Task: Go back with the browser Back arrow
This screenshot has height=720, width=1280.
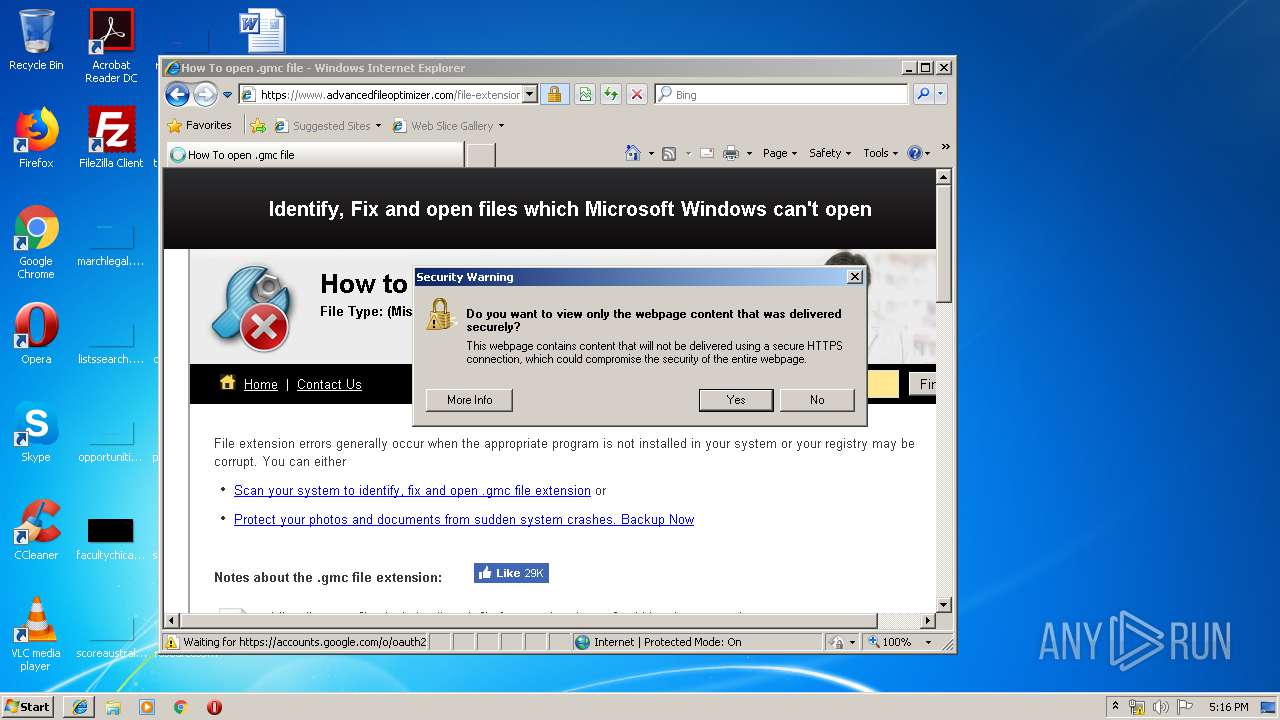Action: point(177,95)
